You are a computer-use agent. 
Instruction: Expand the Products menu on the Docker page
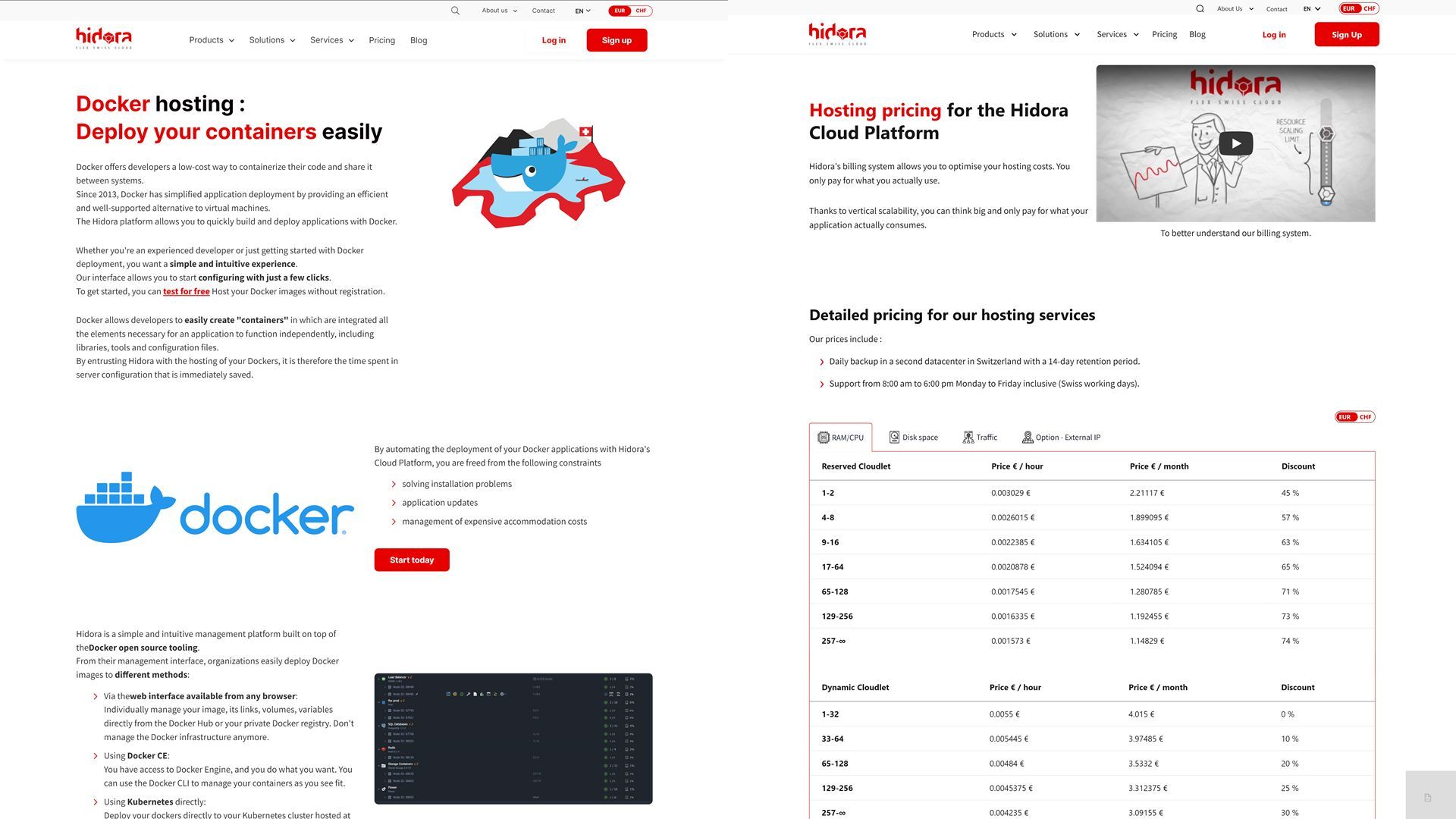pyautogui.click(x=212, y=40)
